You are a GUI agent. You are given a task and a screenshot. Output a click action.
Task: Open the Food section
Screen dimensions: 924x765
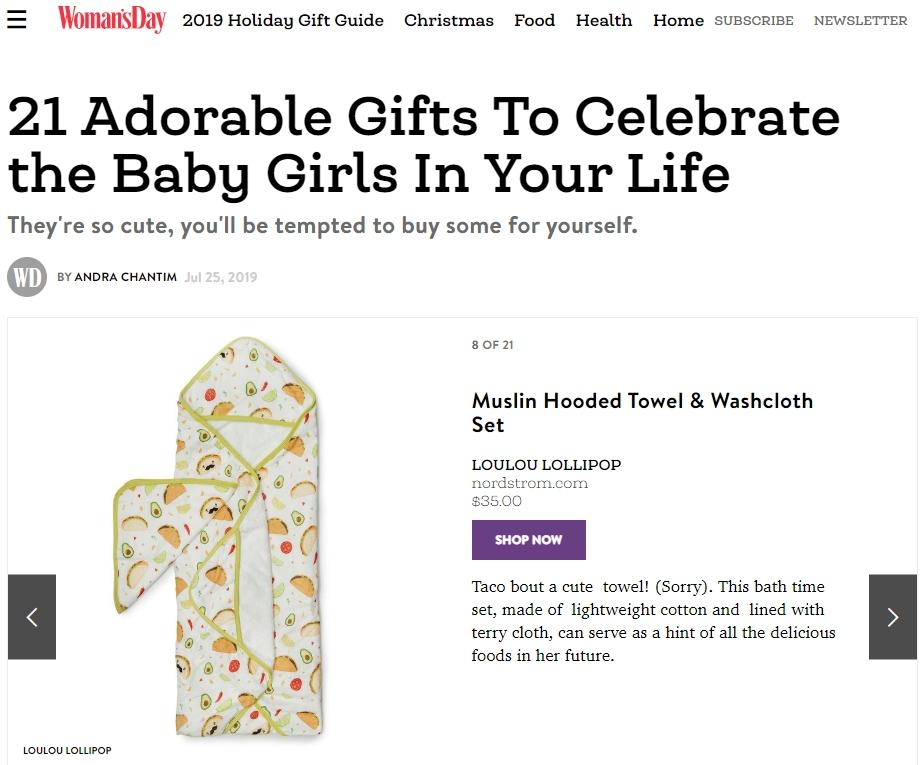point(535,20)
